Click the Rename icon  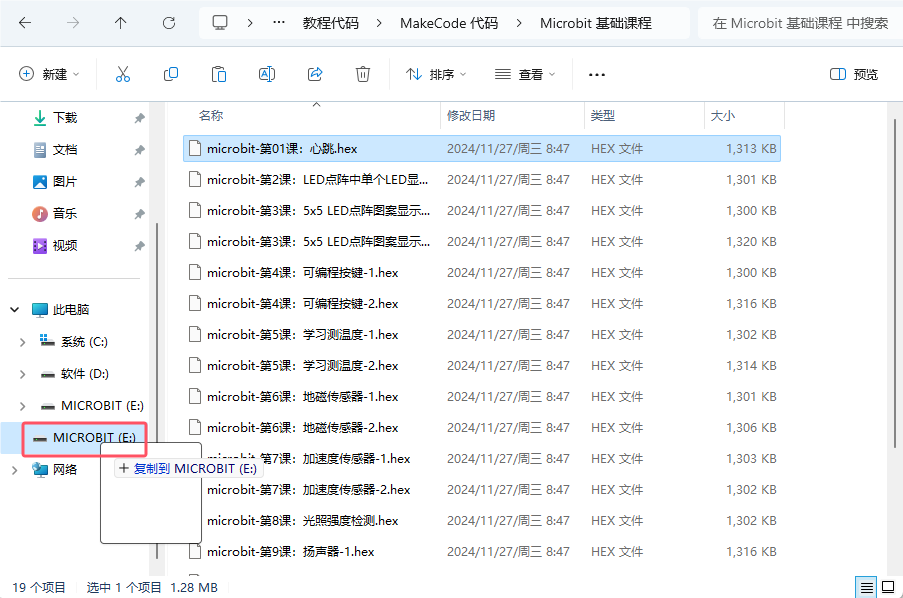pos(267,74)
